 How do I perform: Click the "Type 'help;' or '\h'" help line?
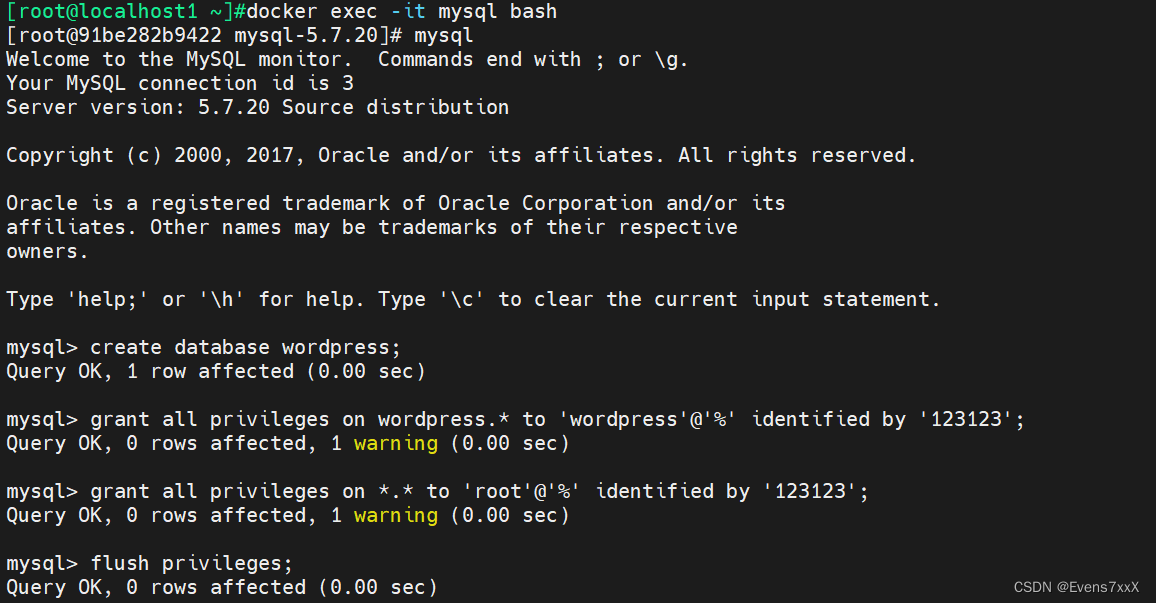473,299
